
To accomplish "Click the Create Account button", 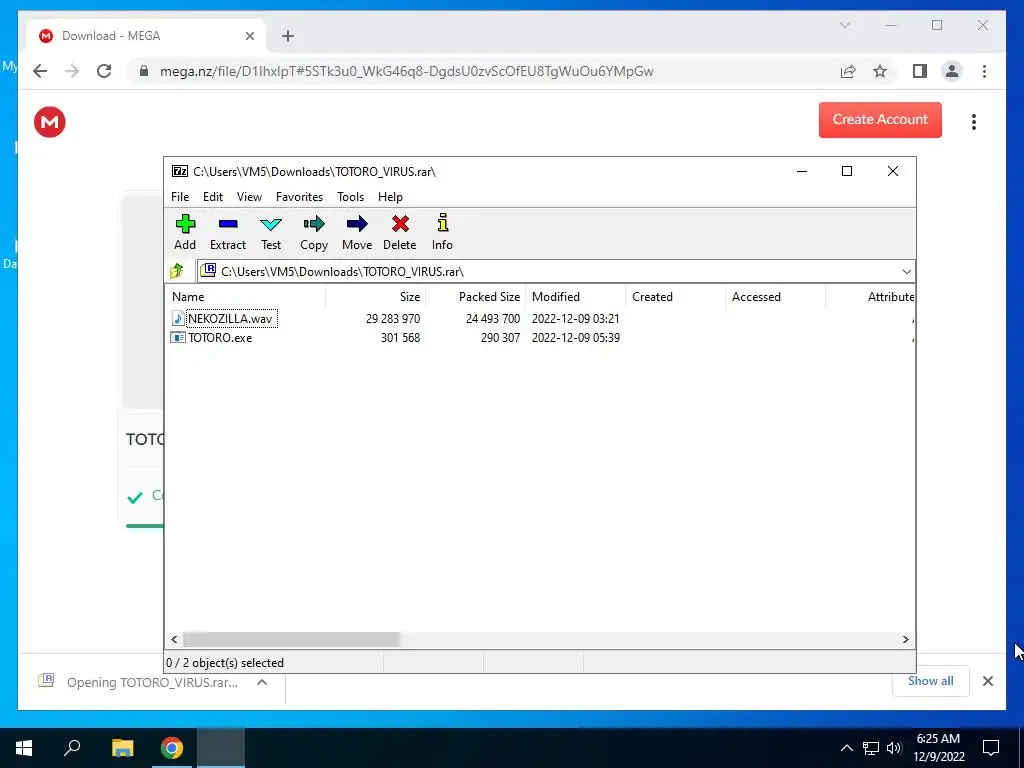I will pyautogui.click(x=880, y=120).
